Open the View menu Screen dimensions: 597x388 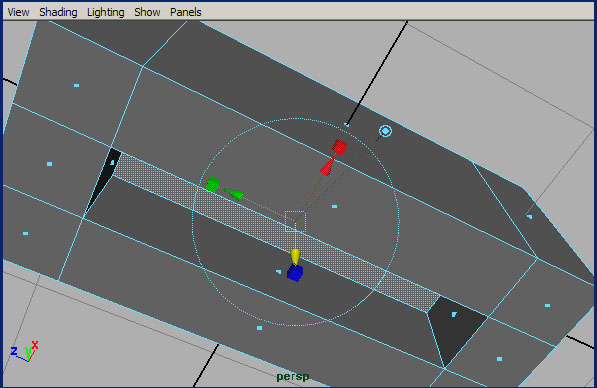(x=18, y=12)
